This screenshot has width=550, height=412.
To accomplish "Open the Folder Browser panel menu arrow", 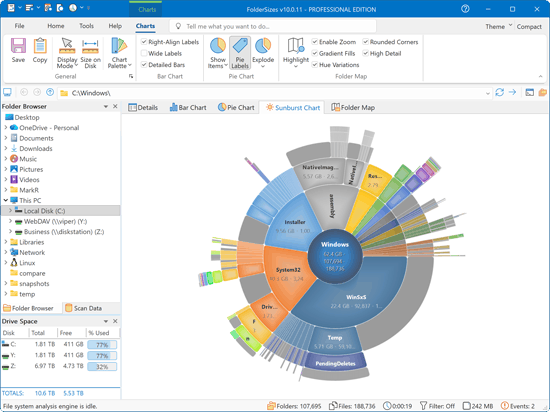I will click(x=106, y=106).
